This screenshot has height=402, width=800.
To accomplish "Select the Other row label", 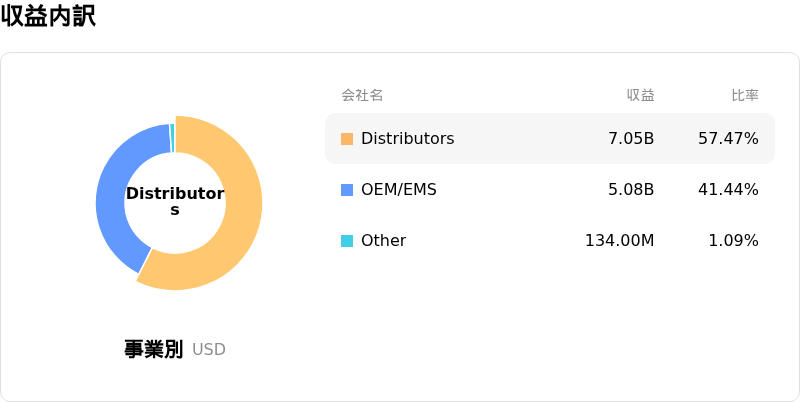I will pyautogui.click(x=384, y=241).
